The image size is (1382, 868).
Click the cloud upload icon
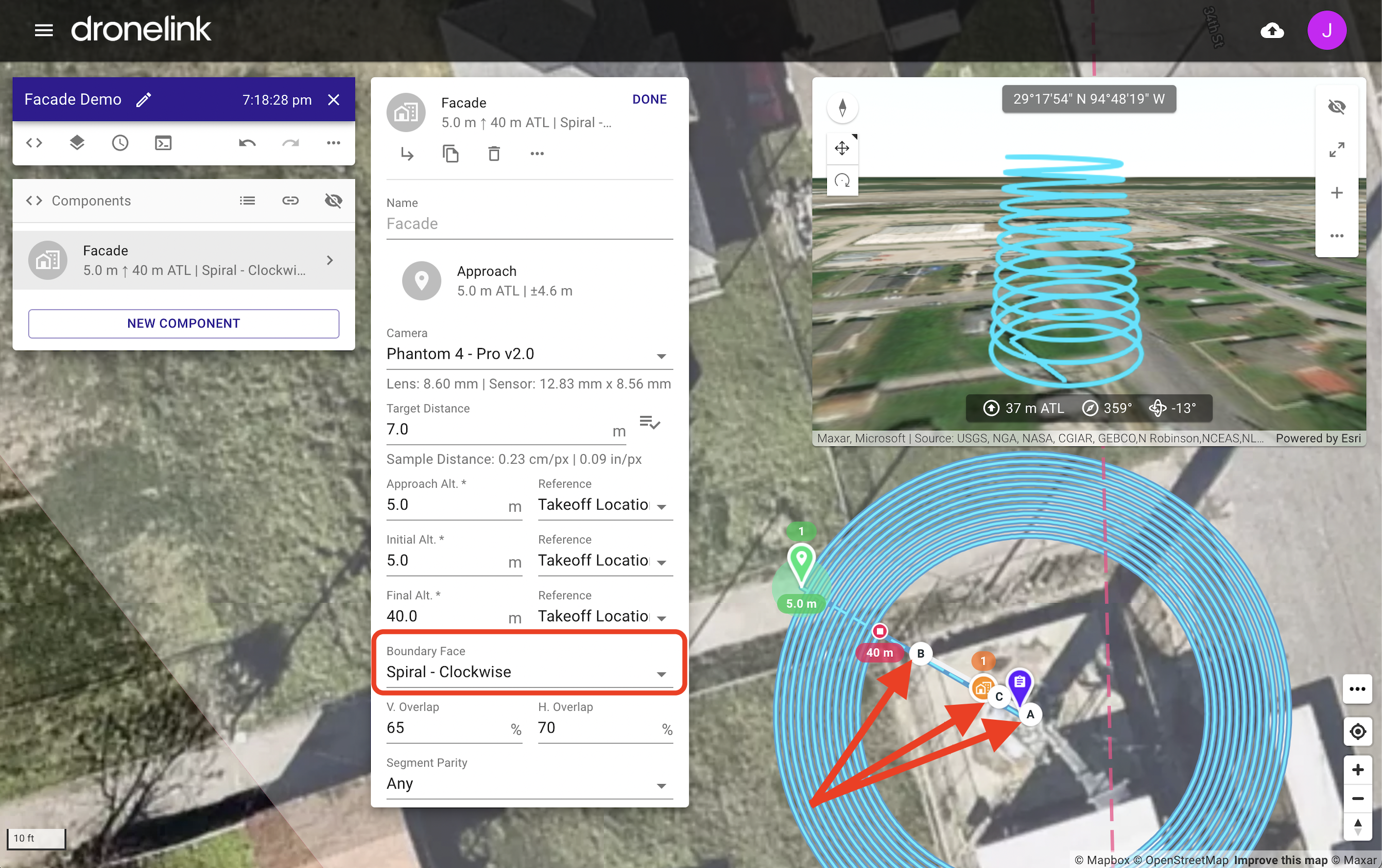pos(1272,30)
